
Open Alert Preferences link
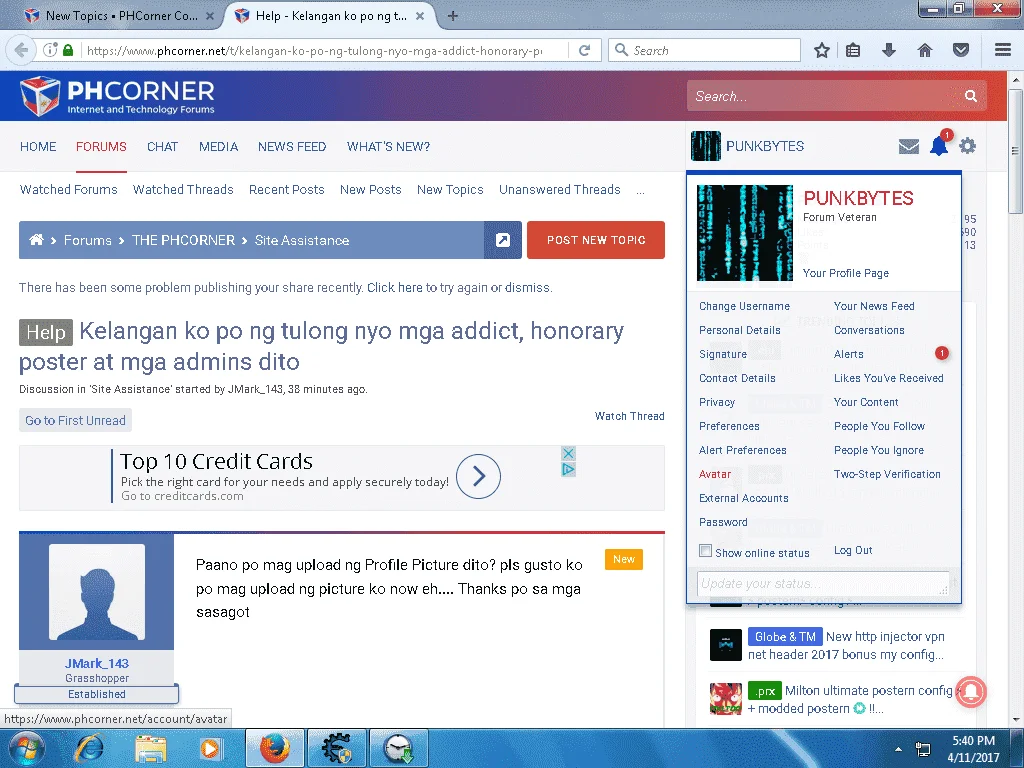pyautogui.click(x=743, y=450)
